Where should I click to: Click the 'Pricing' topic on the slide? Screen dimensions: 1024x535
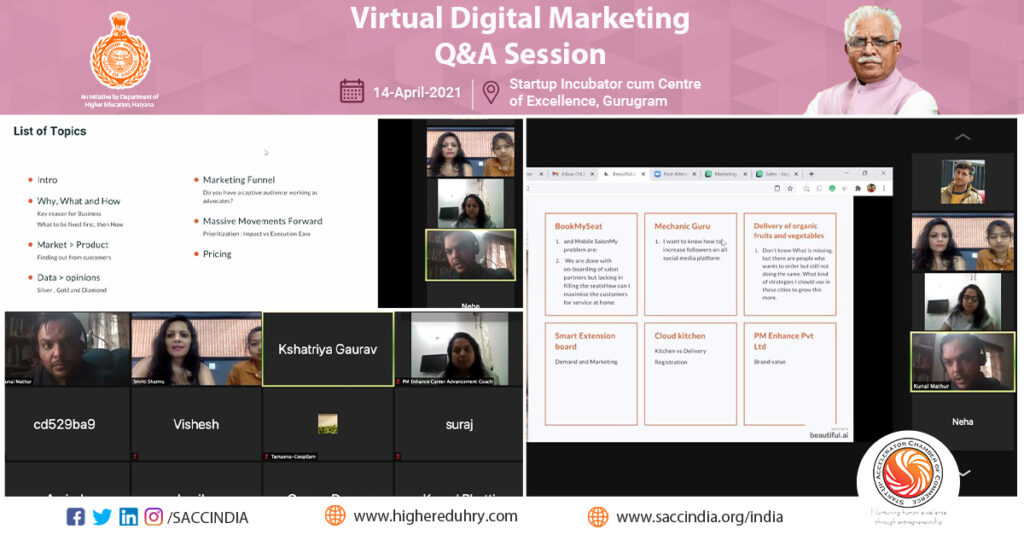coord(217,254)
